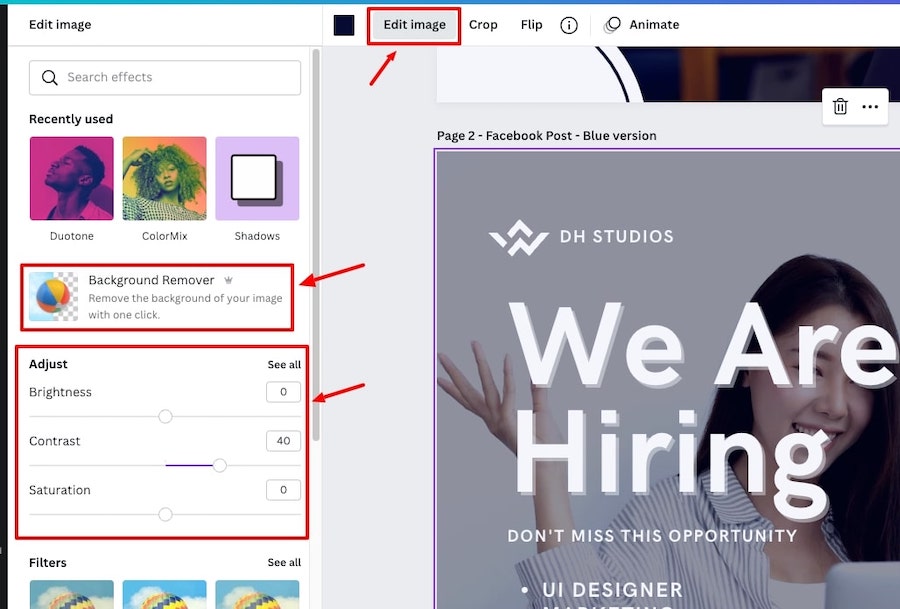Viewport: 900px width, 609px height.
Task: Select the last balloon filter thumbnail
Action: pos(257,594)
